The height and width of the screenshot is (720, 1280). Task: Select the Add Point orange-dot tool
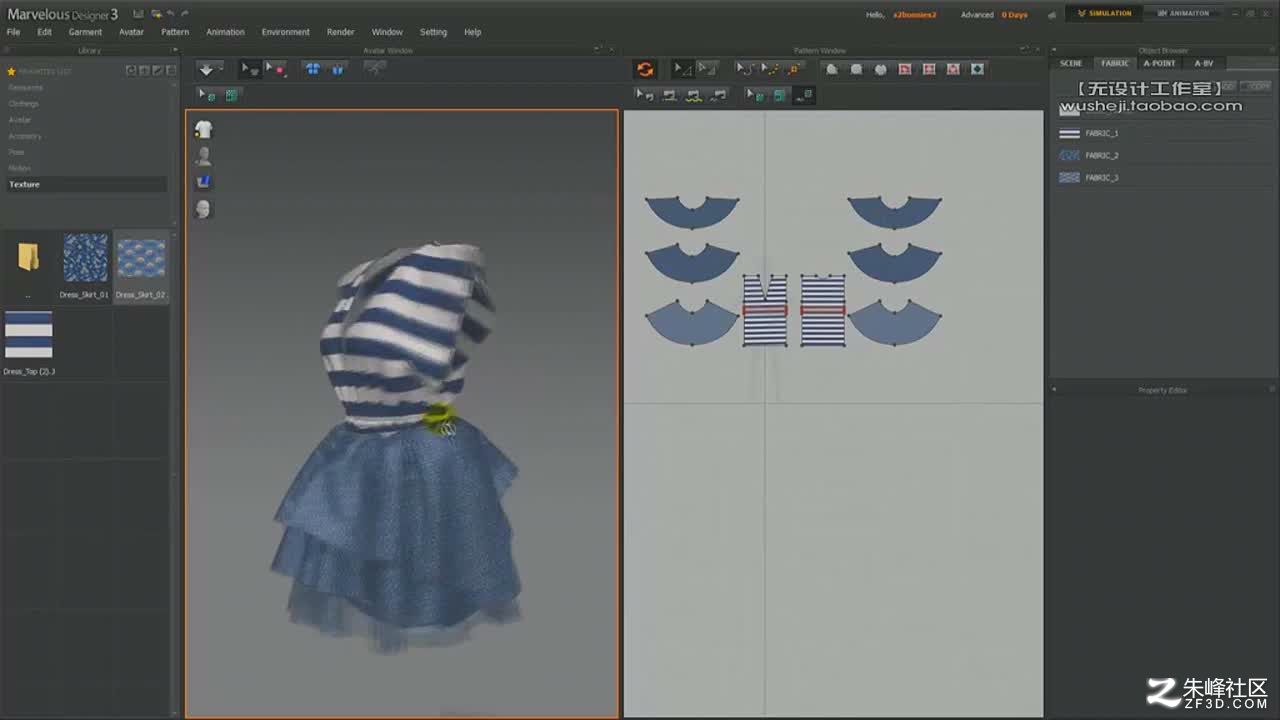[794, 69]
